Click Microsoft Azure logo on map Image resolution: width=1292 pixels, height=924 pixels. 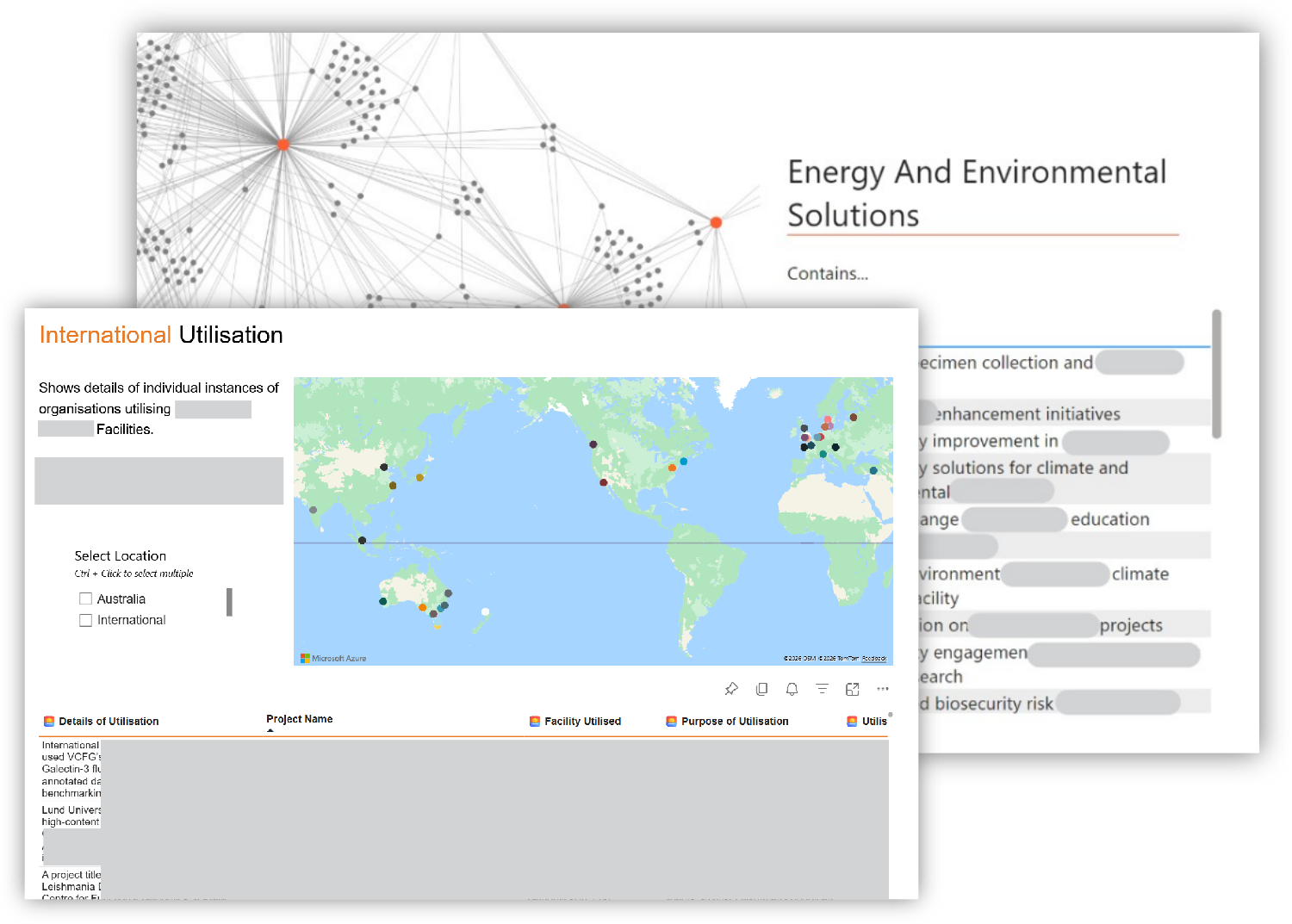tap(333, 658)
